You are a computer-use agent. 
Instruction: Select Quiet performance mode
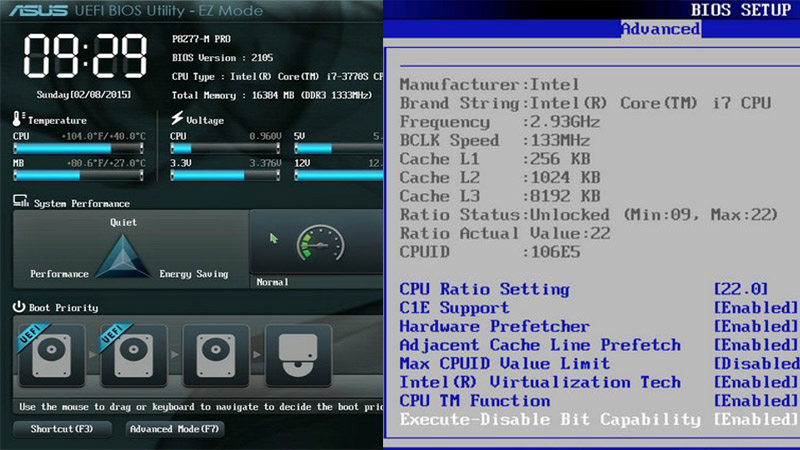pos(123,222)
